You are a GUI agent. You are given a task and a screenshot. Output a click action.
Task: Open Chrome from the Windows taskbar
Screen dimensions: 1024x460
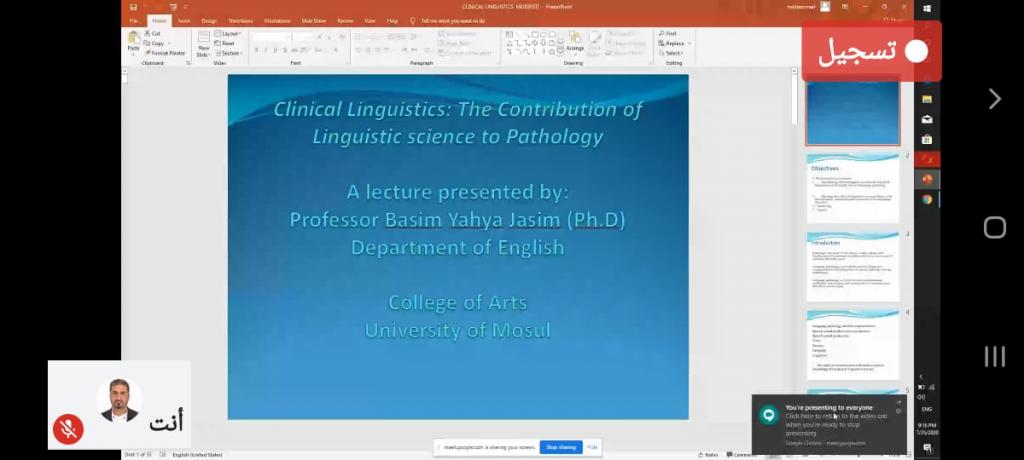(x=927, y=199)
